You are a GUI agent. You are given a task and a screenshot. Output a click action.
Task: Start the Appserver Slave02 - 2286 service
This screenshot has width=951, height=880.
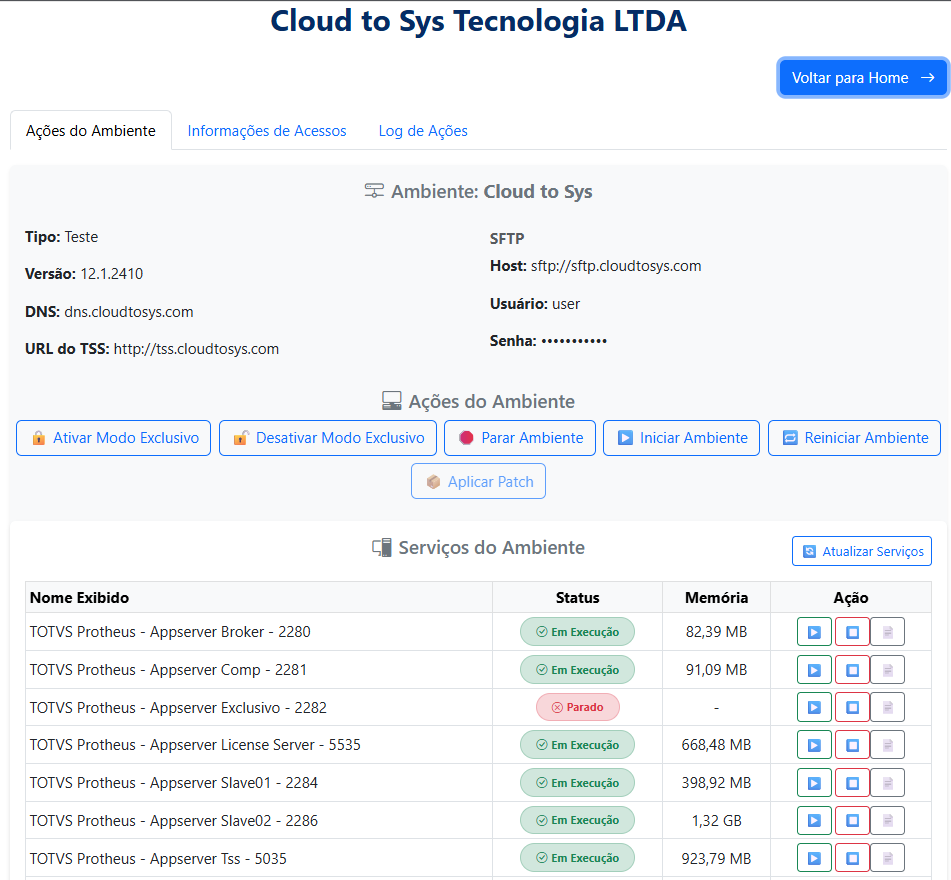pos(814,820)
